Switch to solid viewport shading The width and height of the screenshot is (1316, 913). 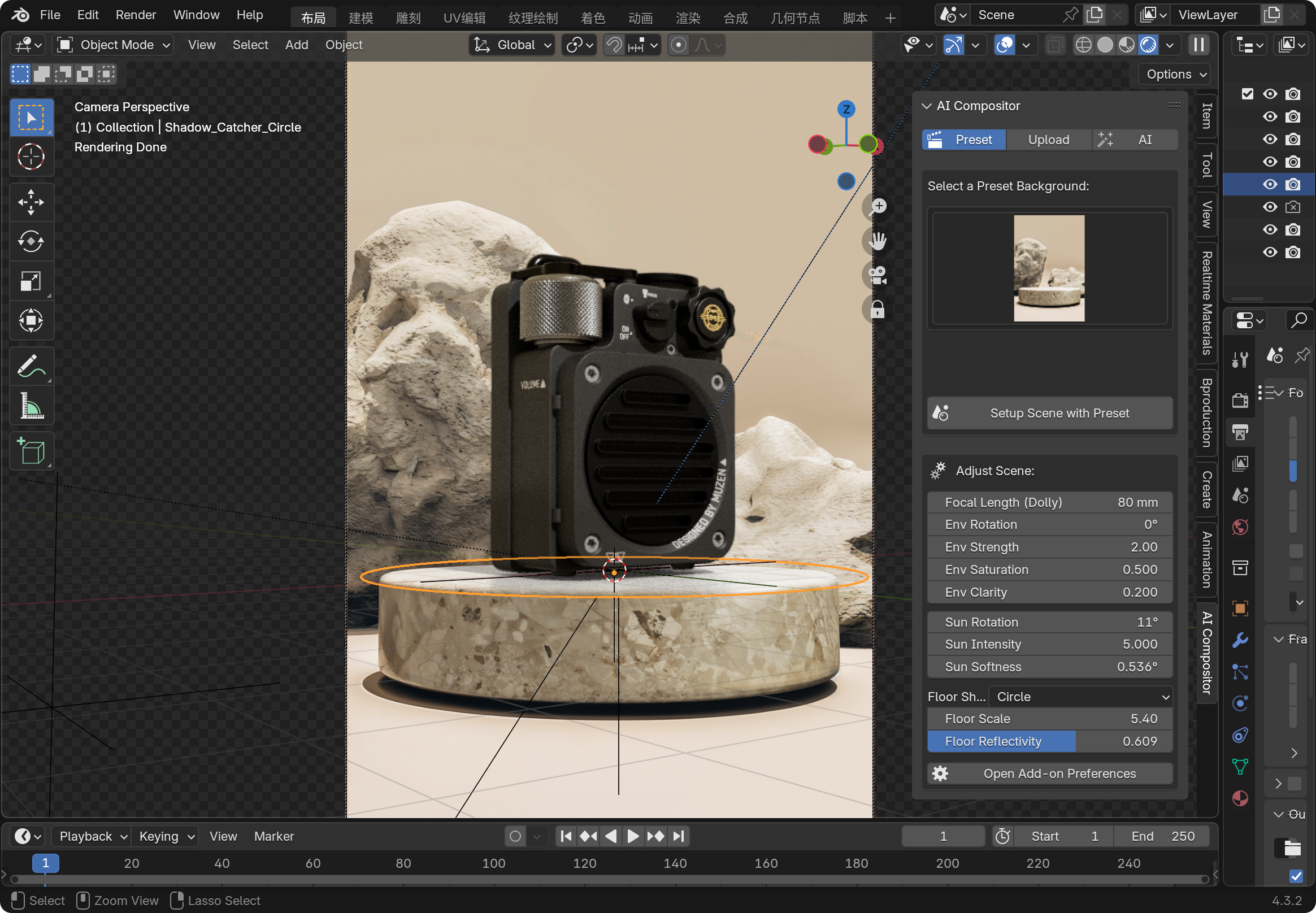(1105, 45)
